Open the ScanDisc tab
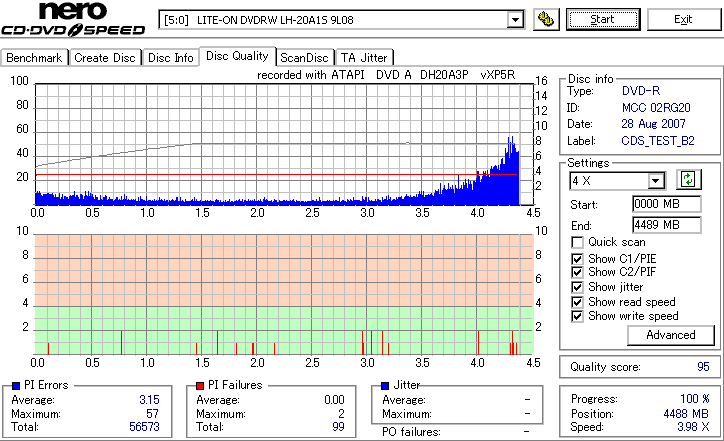Screen dimensions: 724x441 (x=304, y=58)
